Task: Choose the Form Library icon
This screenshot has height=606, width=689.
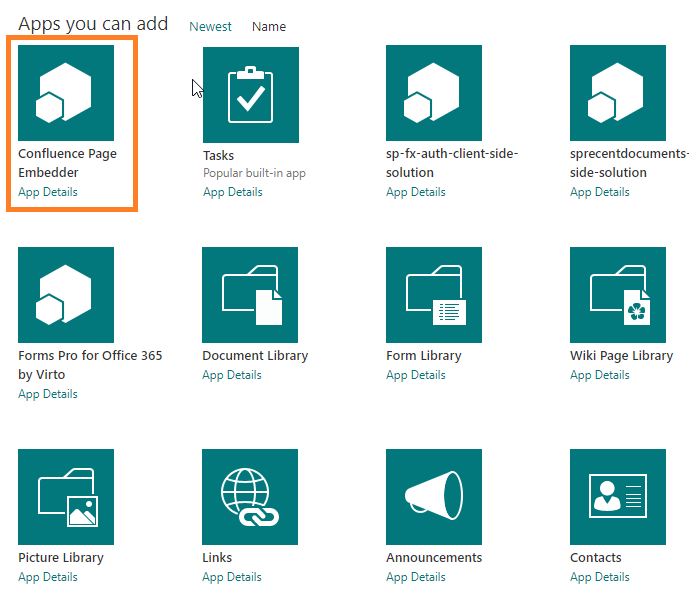Action: 434,295
